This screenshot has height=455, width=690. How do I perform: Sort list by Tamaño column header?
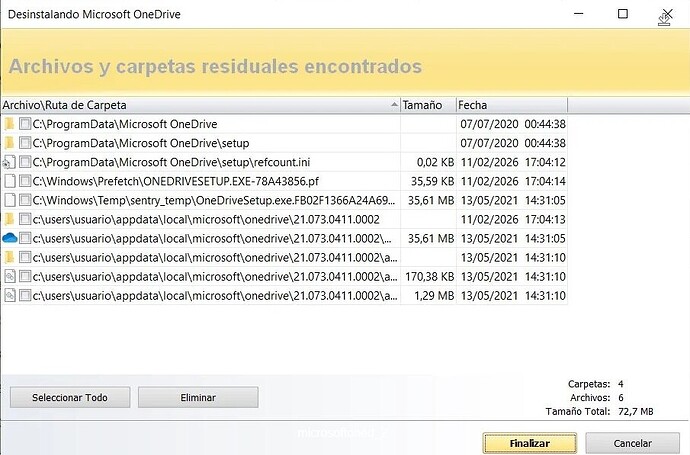(428, 105)
